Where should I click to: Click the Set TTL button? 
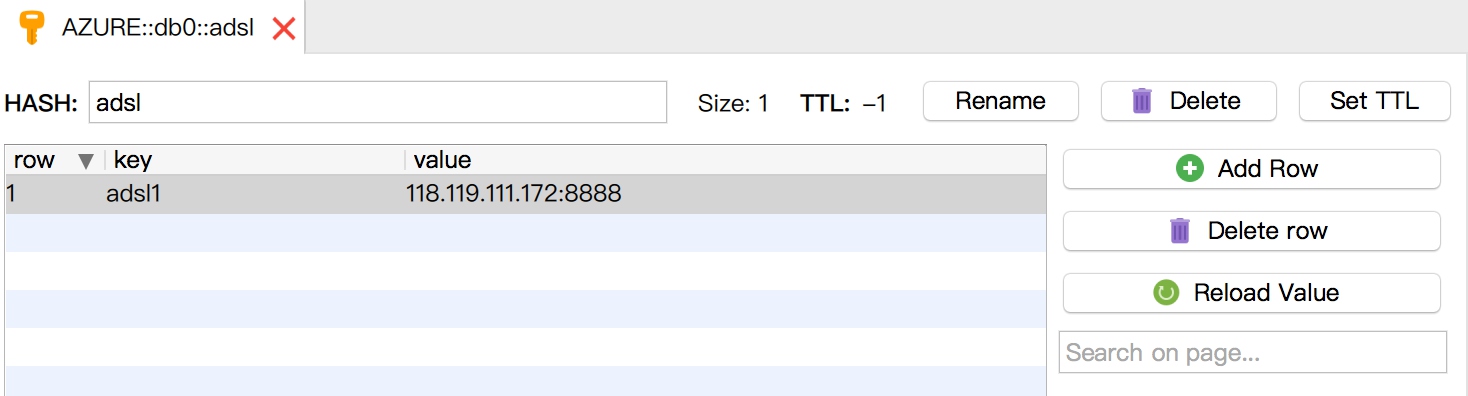(x=1374, y=101)
